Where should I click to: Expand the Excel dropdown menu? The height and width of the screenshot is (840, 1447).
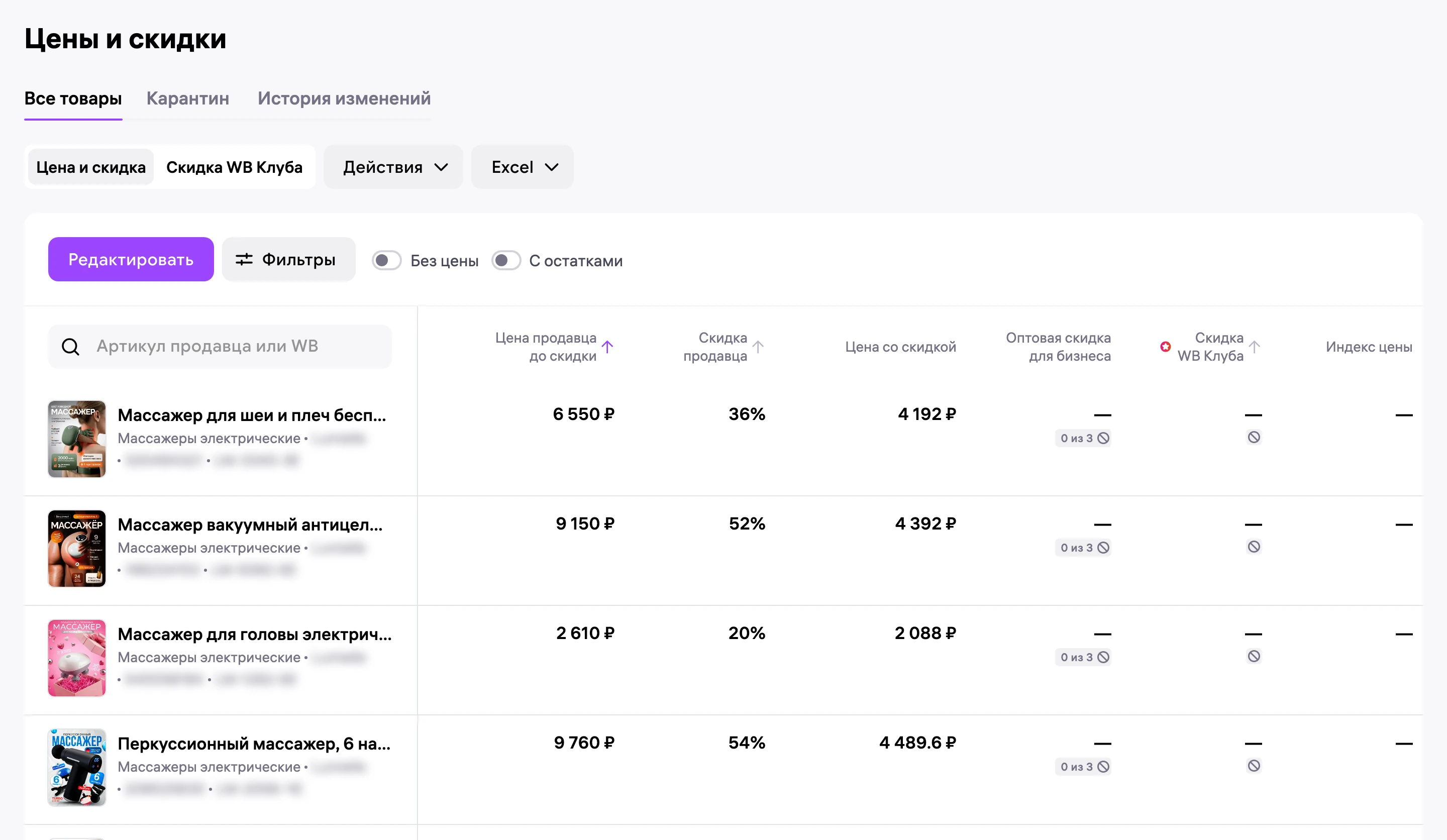(523, 167)
